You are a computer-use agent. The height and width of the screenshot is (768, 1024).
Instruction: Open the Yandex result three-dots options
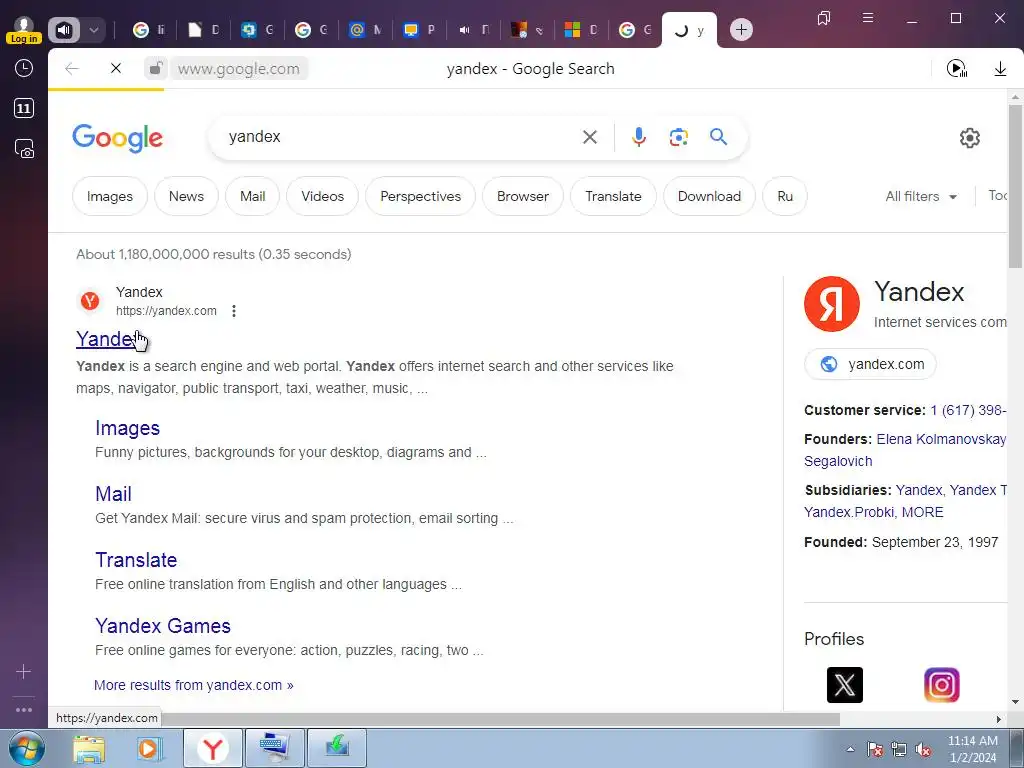coord(234,311)
